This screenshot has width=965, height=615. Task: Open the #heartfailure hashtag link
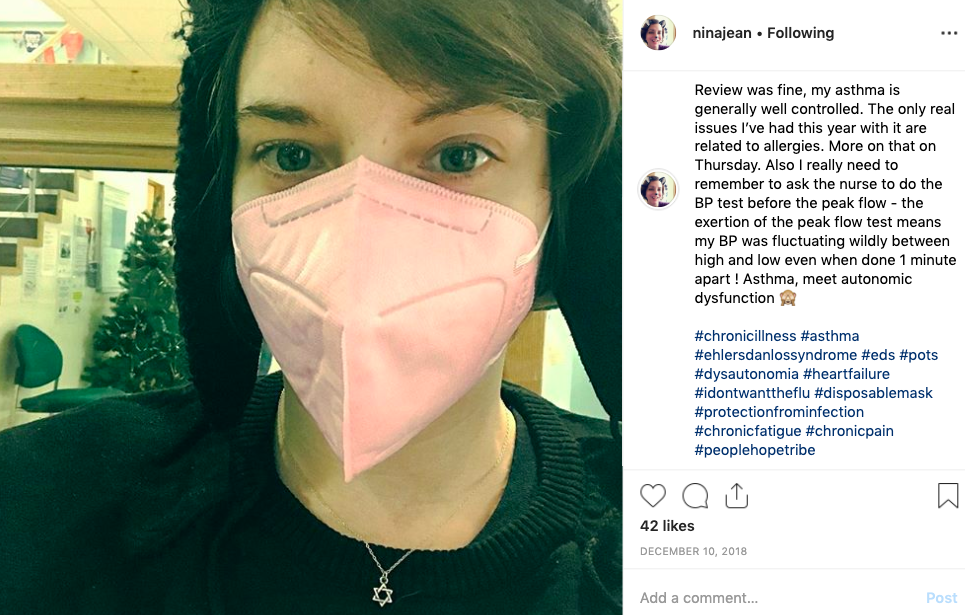[x=846, y=374]
